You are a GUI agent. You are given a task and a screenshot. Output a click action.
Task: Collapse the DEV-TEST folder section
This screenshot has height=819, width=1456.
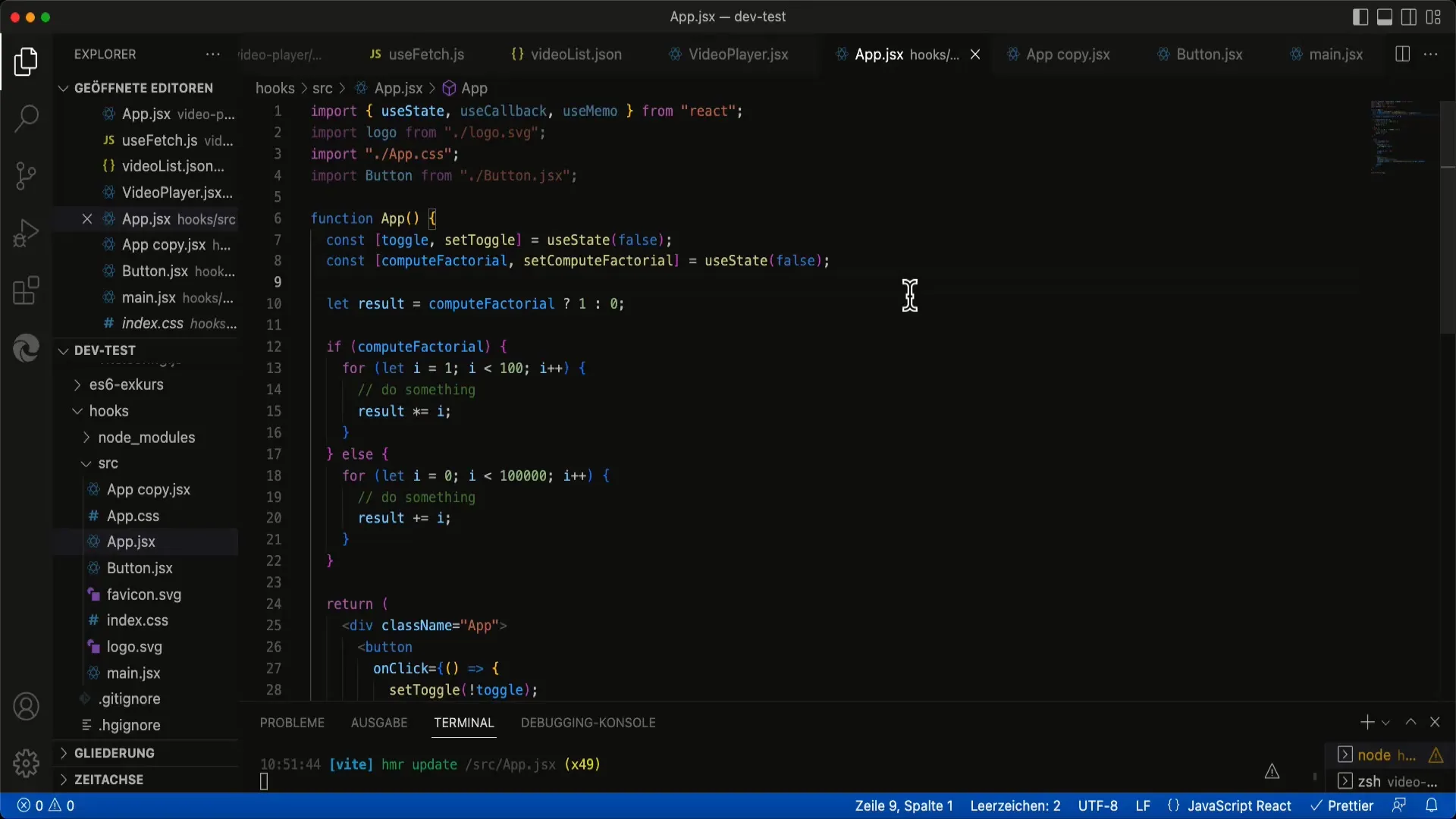pos(105,350)
